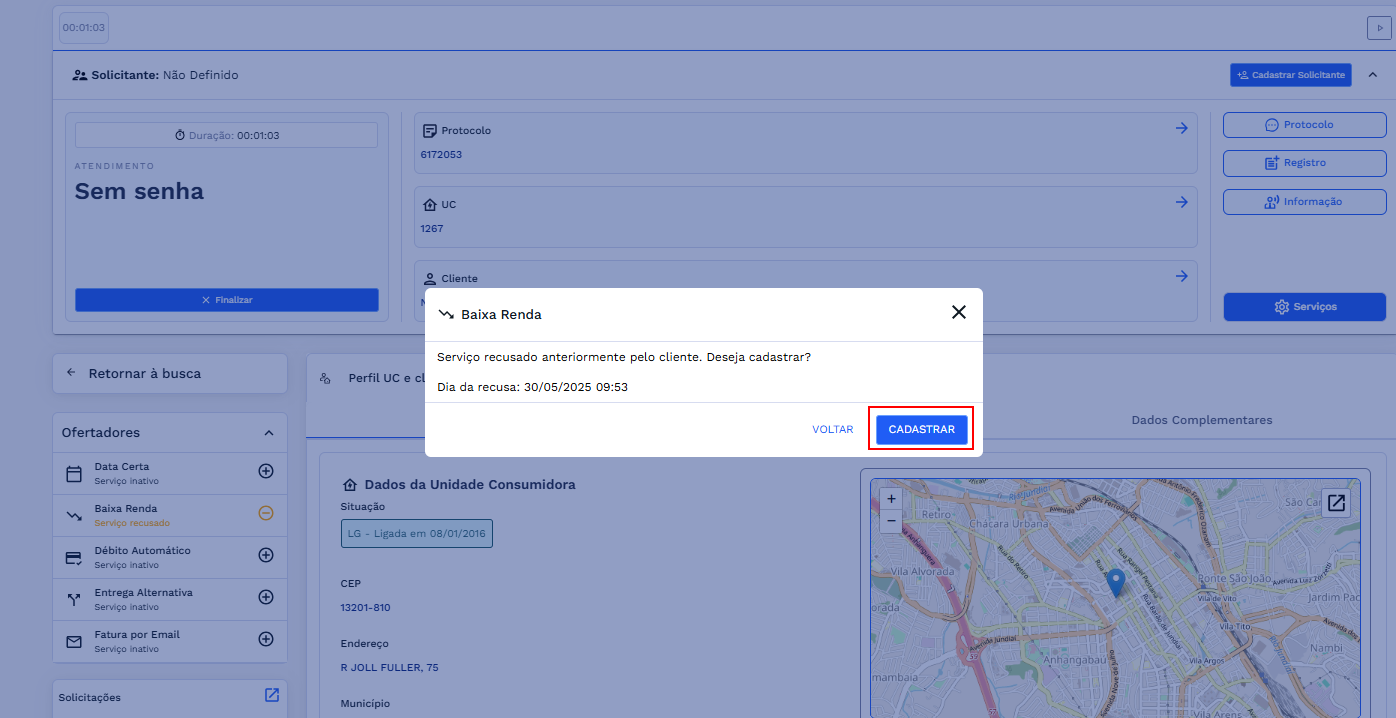
Task: Zoom out on the map
Action: (890, 520)
